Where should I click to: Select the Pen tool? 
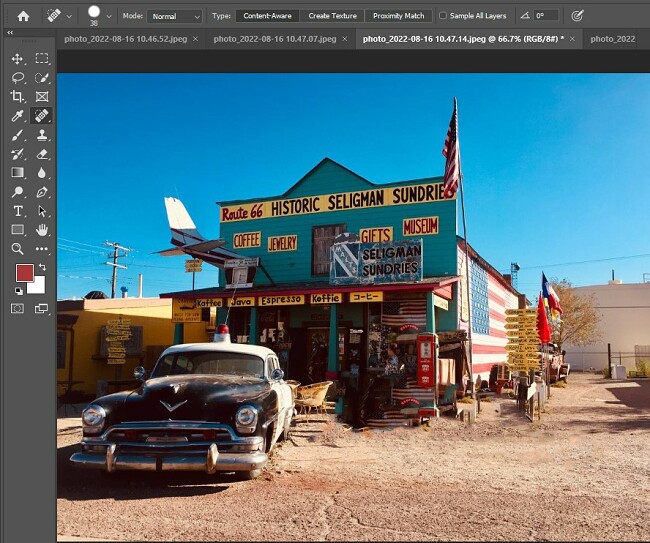(41, 192)
